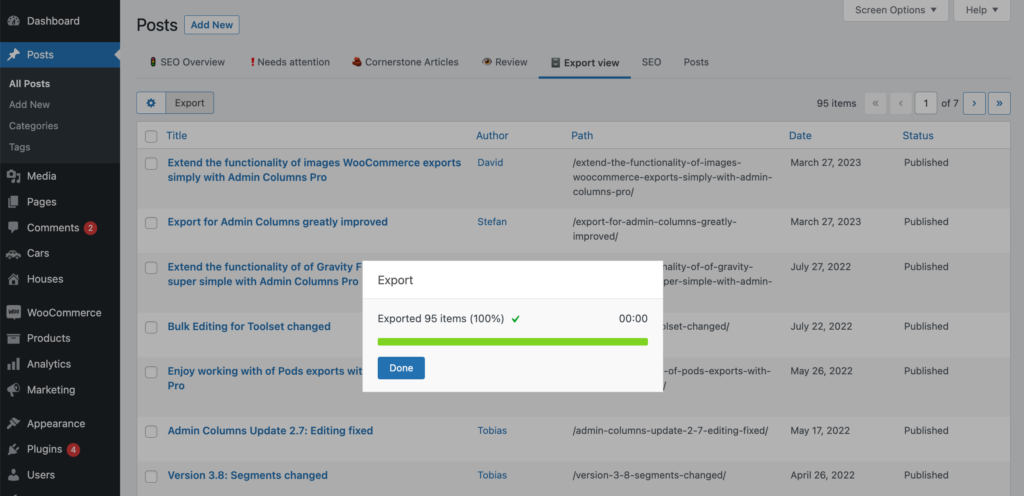Click the Media library icon
The width and height of the screenshot is (1024, 496).
click(x=13, y=176)
